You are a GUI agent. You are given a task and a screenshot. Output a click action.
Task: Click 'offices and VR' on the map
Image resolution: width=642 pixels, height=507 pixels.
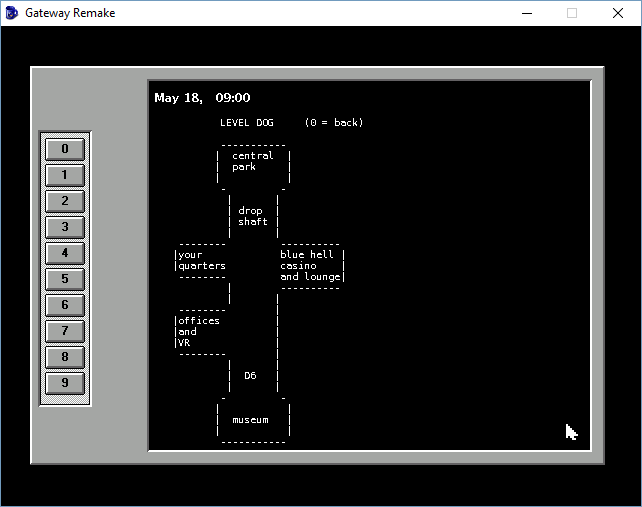[x=199, y=332]
